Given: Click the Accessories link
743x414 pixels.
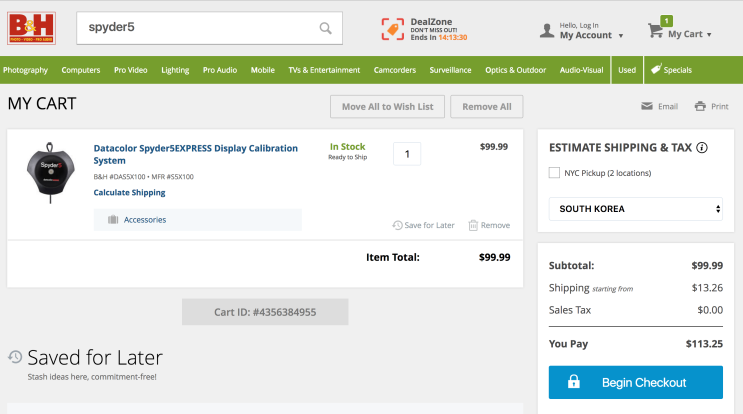Looking at the screenshot, I should (145, 219).
